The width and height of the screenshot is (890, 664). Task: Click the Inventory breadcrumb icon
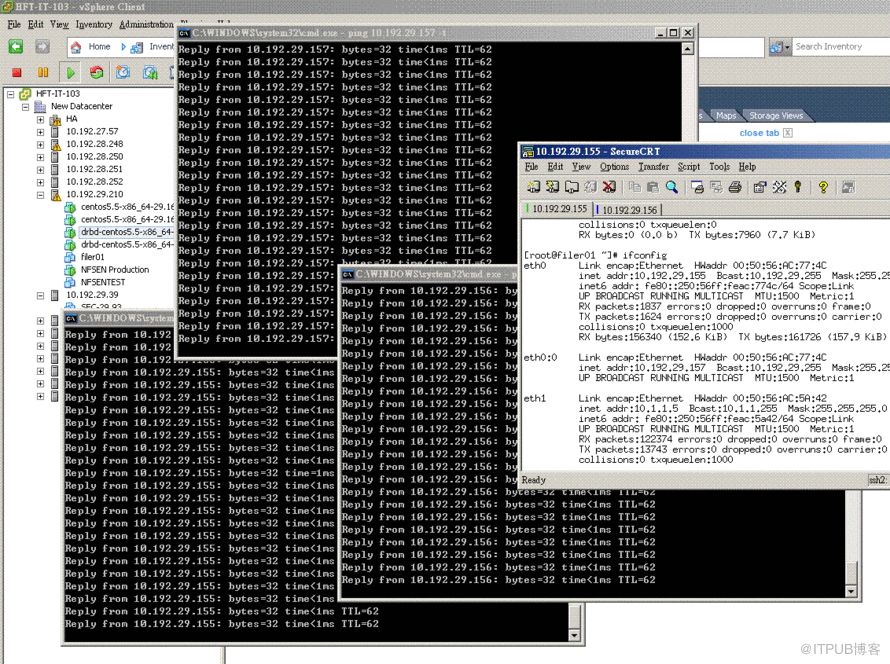(x=136, y=48)
